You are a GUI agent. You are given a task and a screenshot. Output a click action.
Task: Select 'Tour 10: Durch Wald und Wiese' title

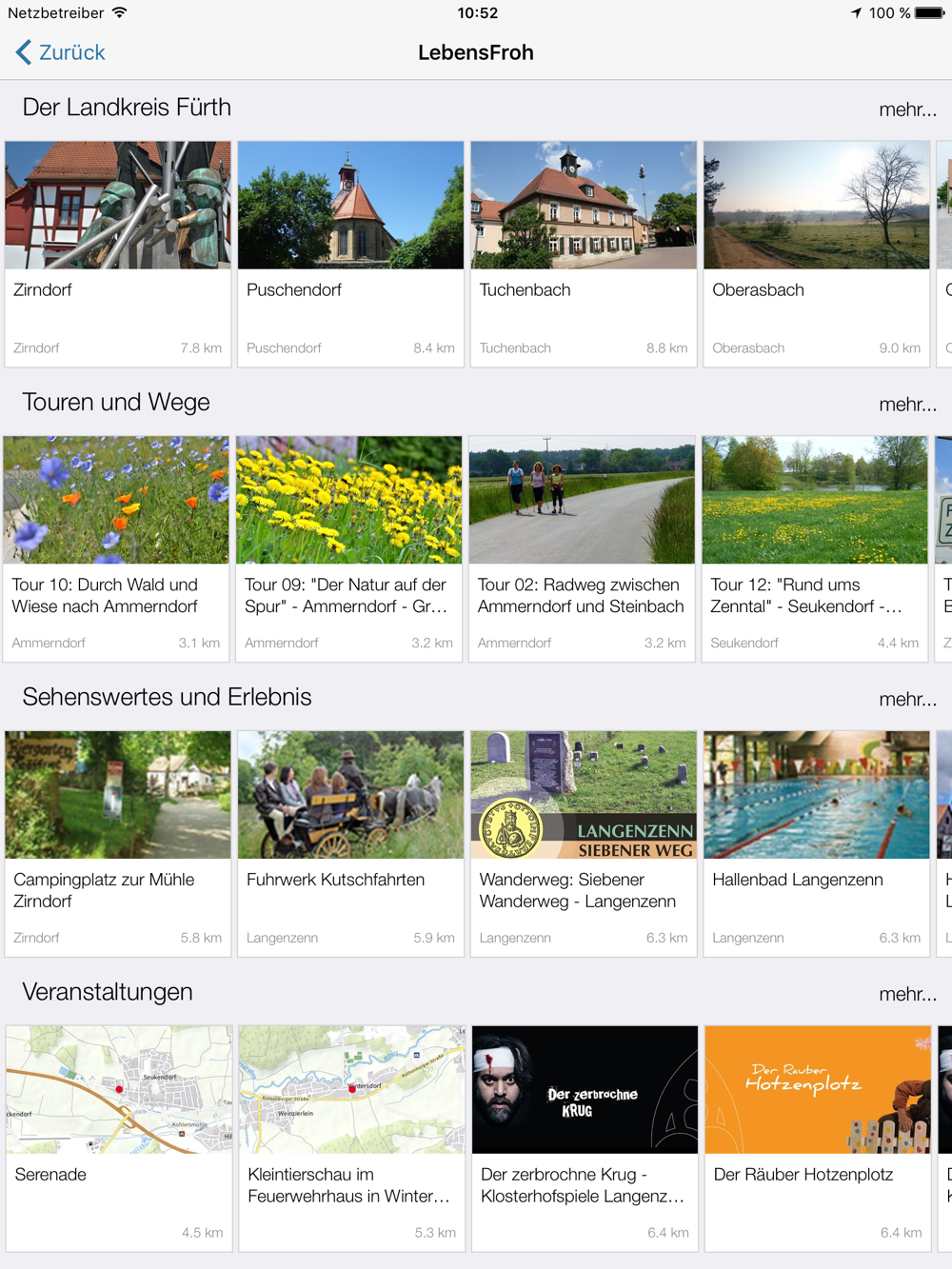coord(105,596)
